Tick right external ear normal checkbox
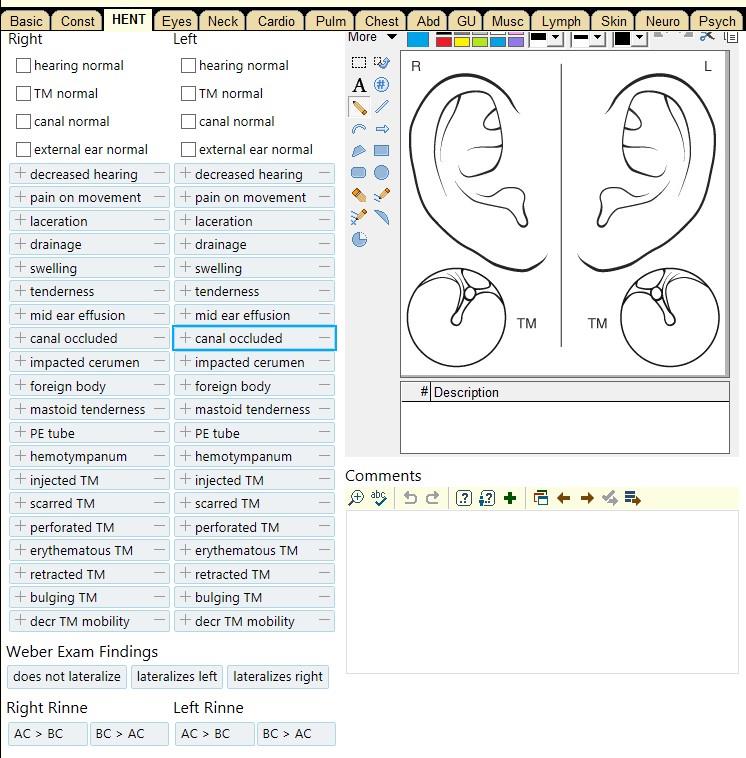The width and height of the screenshot is (746, 758). pos(24,150)
